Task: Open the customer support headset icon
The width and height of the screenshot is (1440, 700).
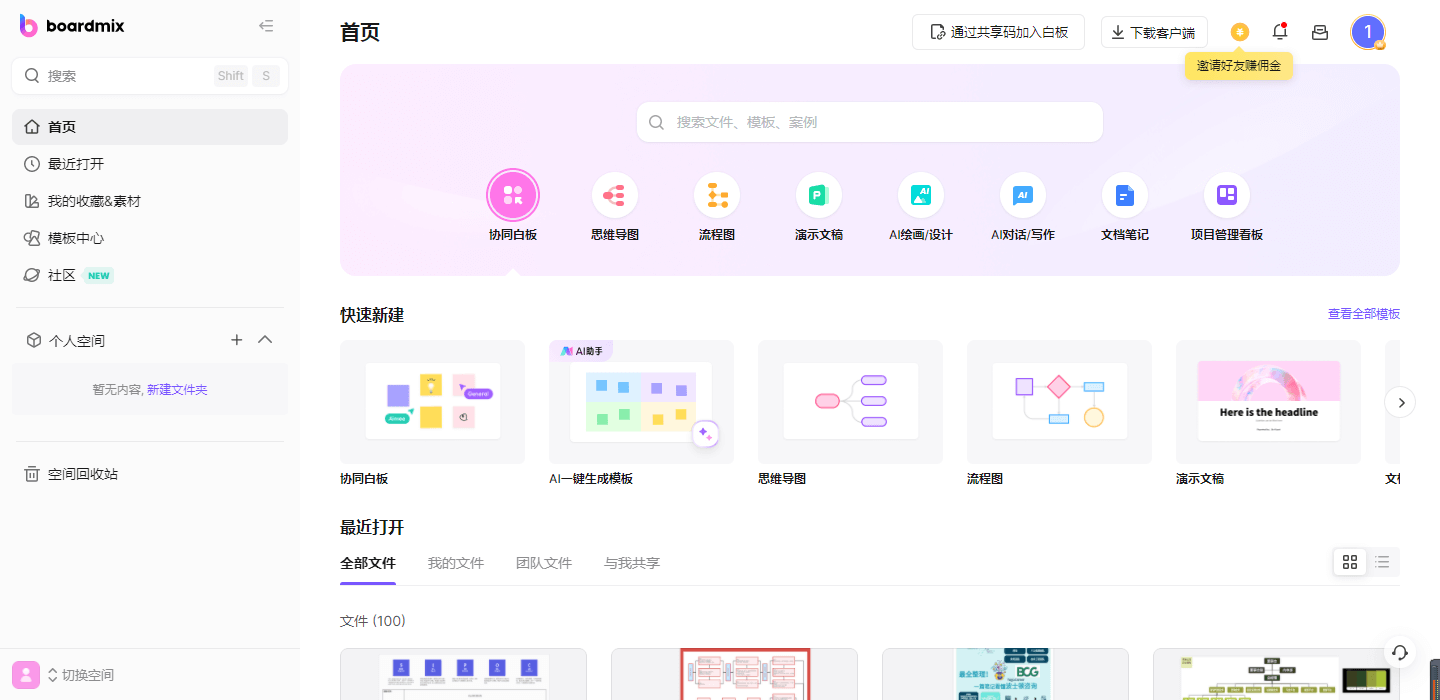Action: 1400,652
